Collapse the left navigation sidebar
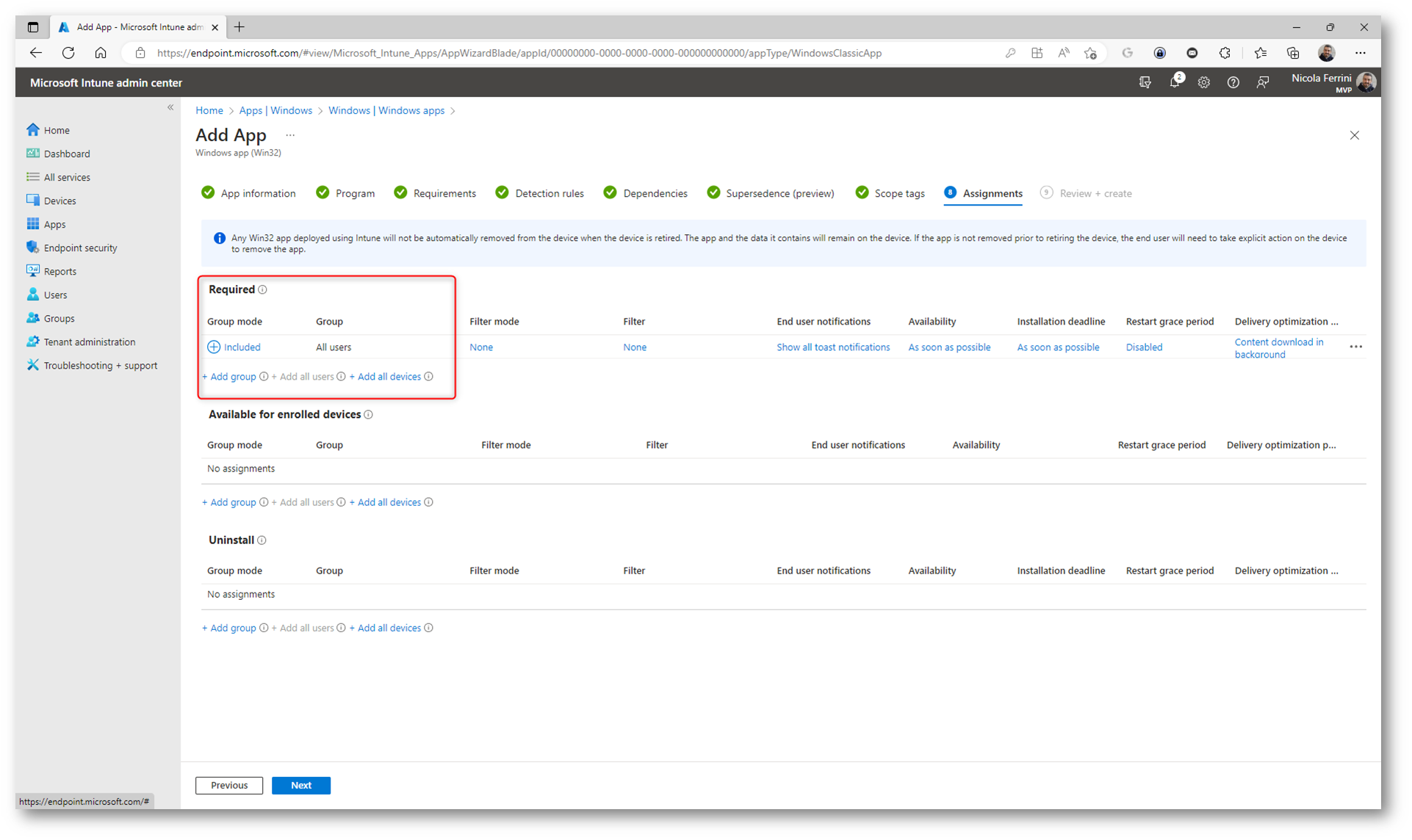 pyautogui.click(x=170, y=107)
